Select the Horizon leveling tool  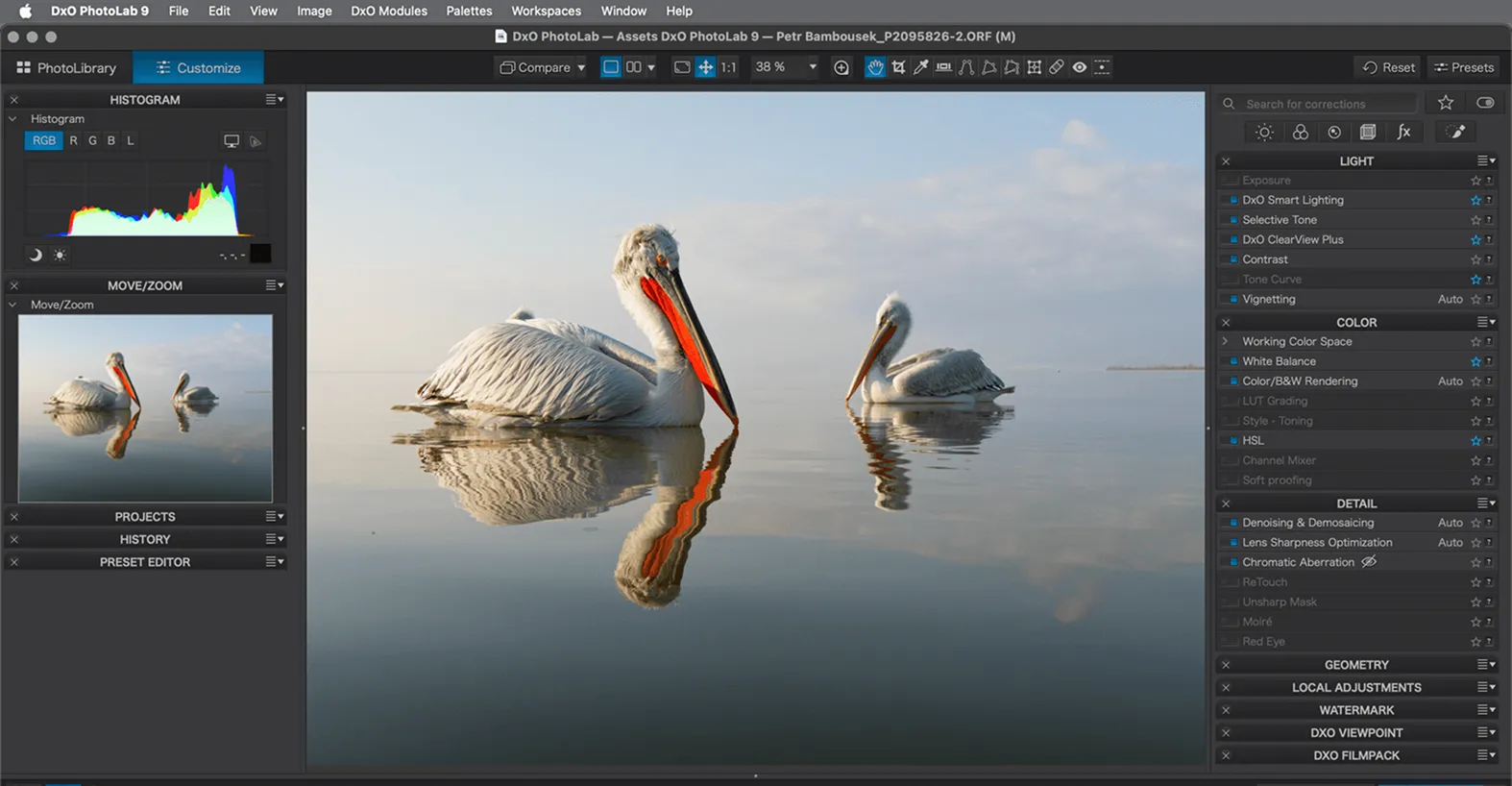944,67
